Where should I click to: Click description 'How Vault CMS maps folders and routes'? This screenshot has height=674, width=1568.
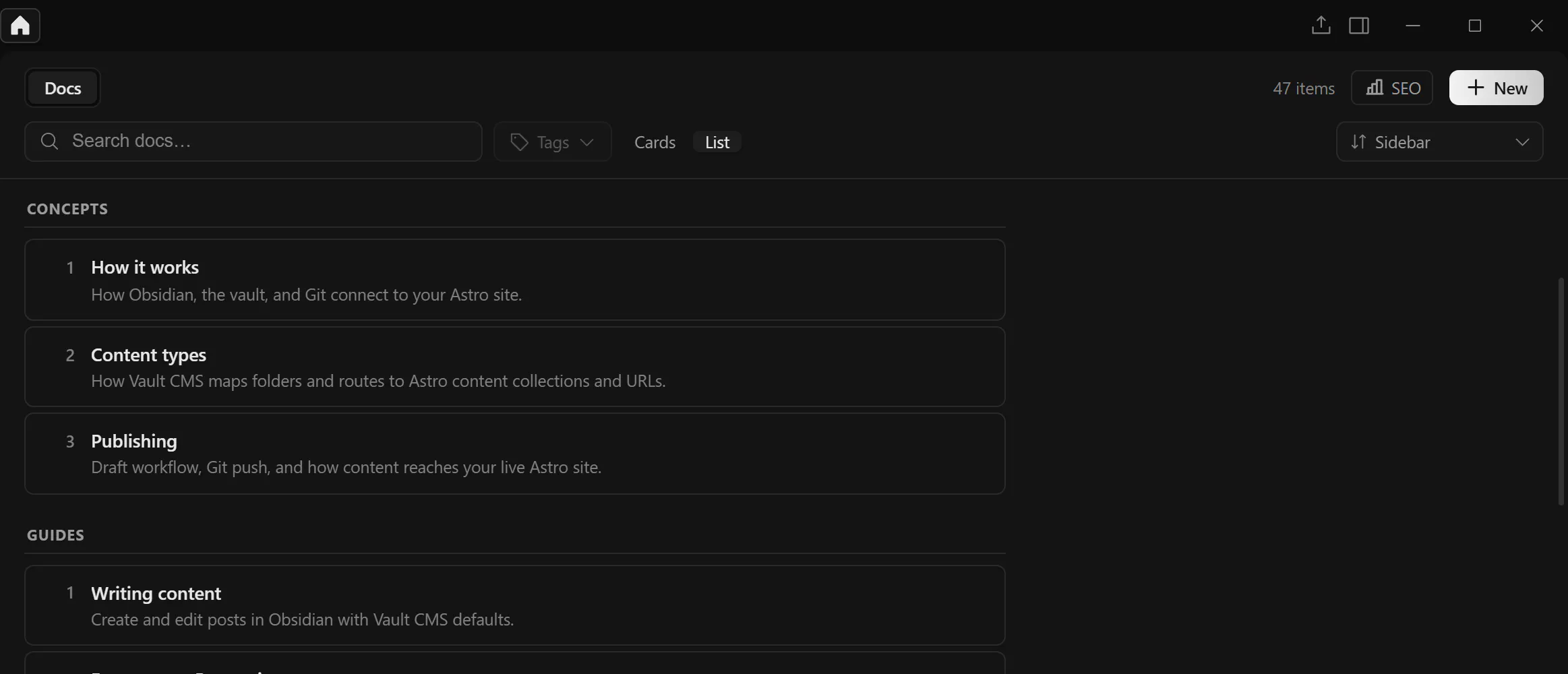pos(378,381)
